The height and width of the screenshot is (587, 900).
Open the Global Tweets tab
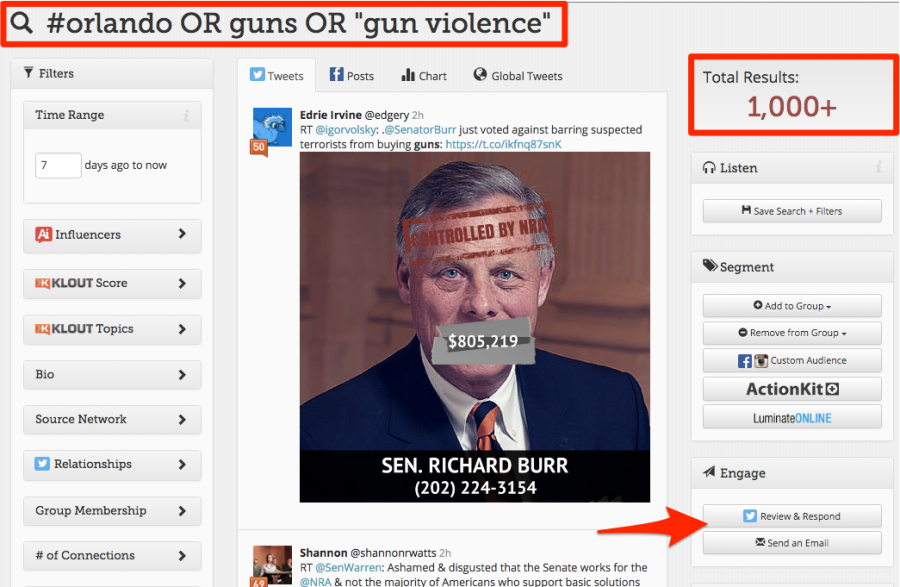[x=518, y=76]
